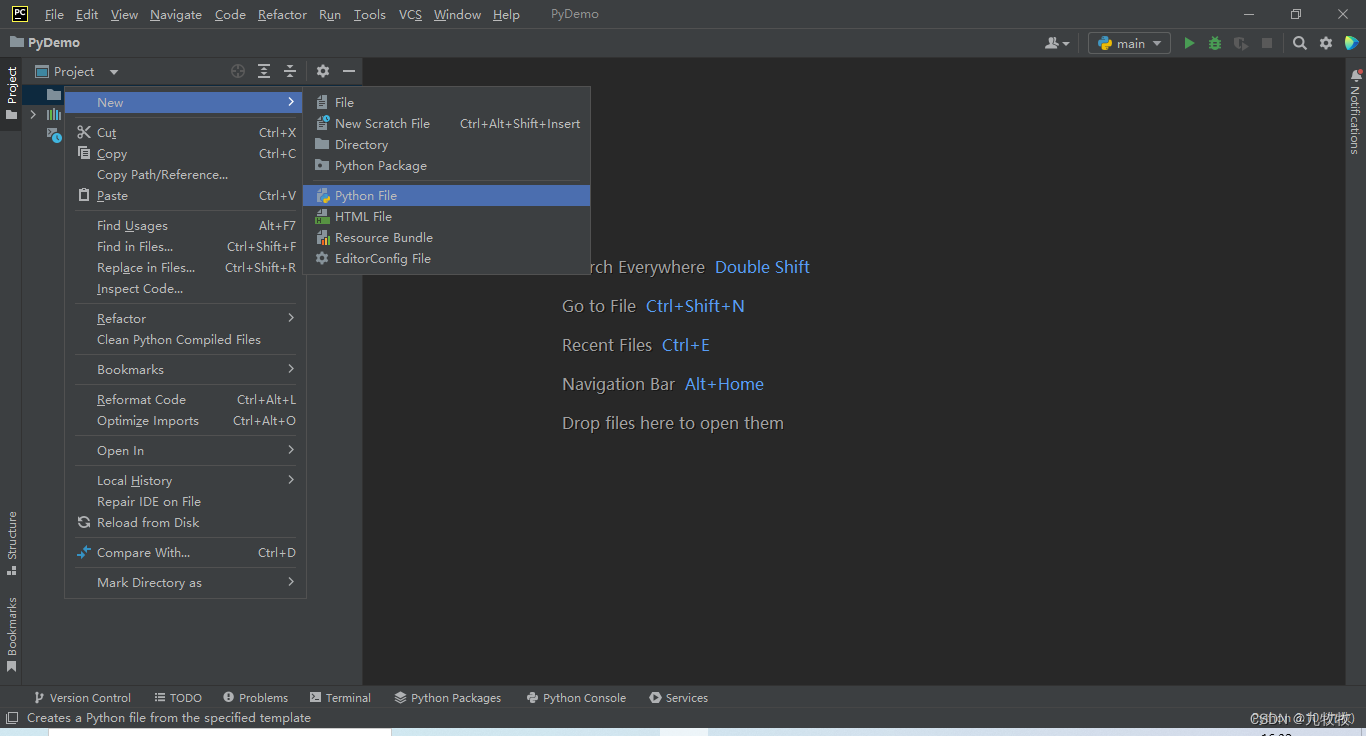1366x736 pixels.
Task: Select Copy Path/Reference option
Action: pos(185,174)
